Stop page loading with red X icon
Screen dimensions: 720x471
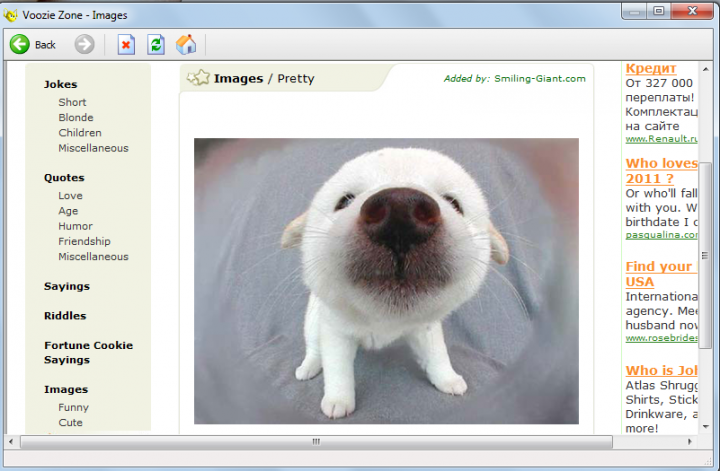click(x=126, y=44)
